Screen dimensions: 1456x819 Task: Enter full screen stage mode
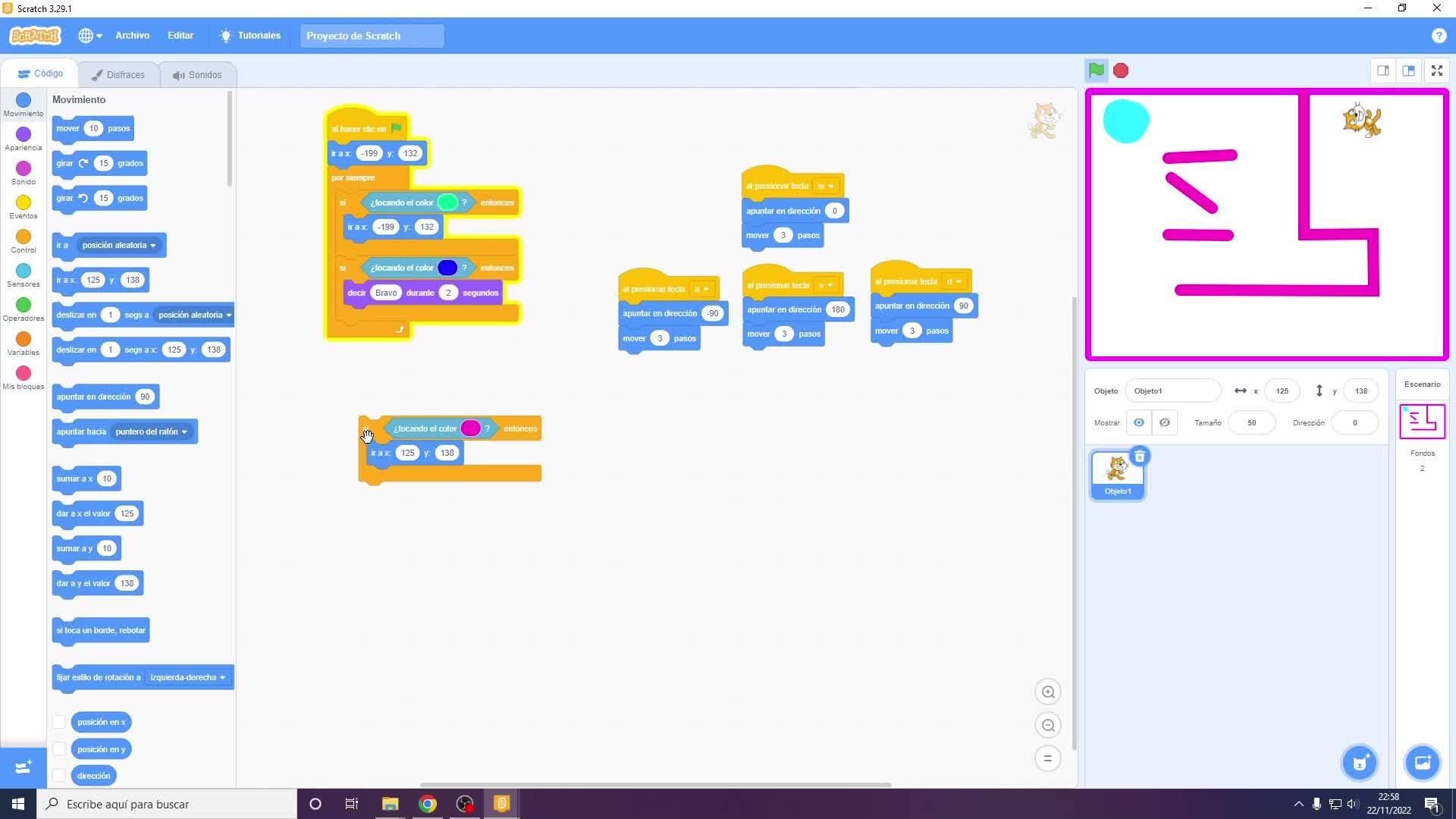pyautogui.click(x=1436, y=71)
